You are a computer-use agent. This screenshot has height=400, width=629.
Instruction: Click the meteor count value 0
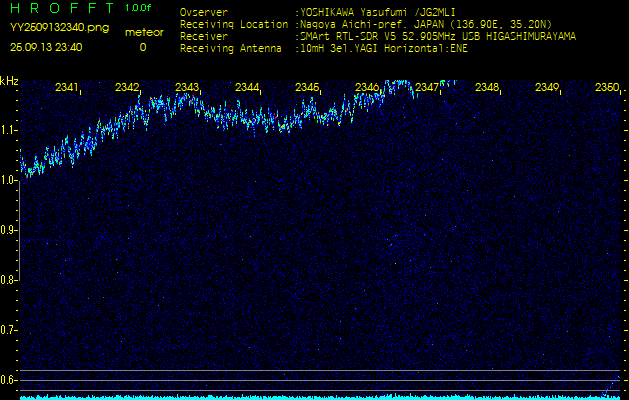(x=142, y=47)
